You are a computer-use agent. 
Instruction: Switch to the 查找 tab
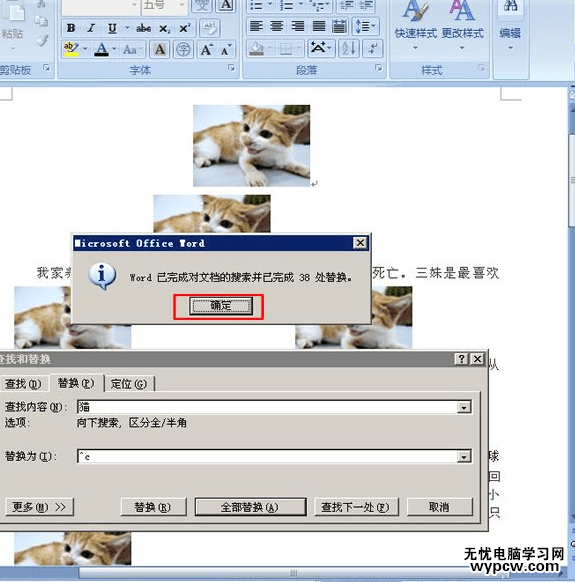click(x=23, y=384)
